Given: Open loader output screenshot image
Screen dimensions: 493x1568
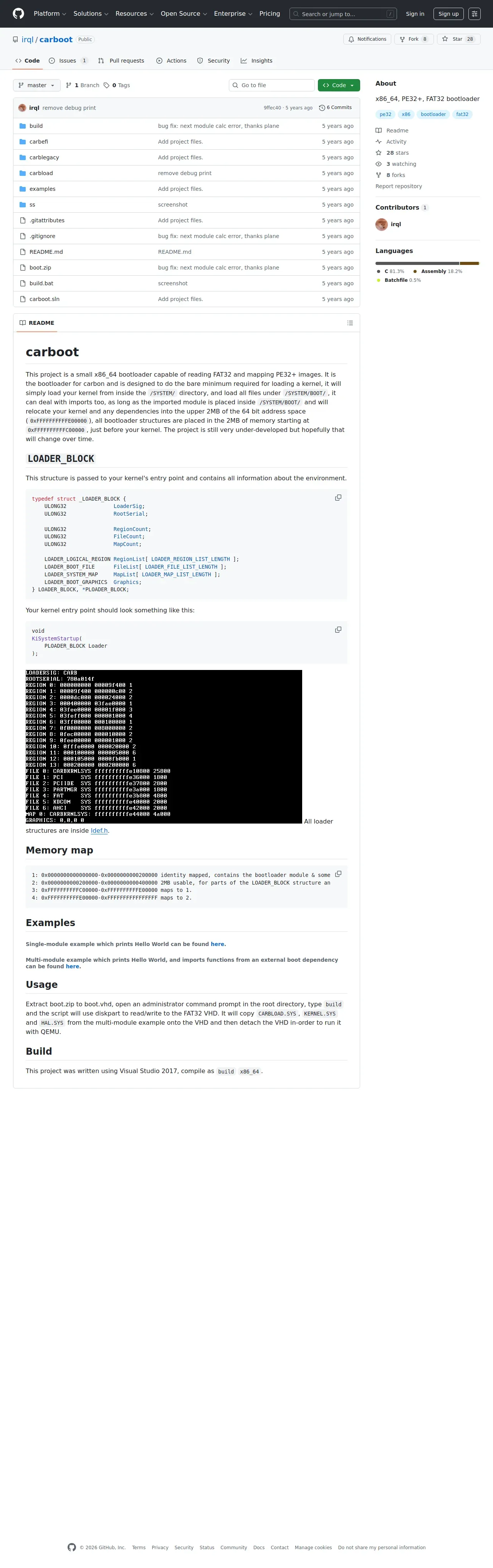Looking at the screenshot, I should (164, 747).
